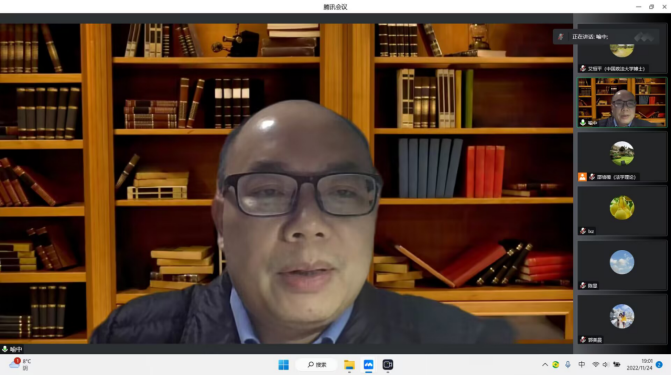Click the orange host badge icon
The image size is (672, 375).
tap(582, 177)
